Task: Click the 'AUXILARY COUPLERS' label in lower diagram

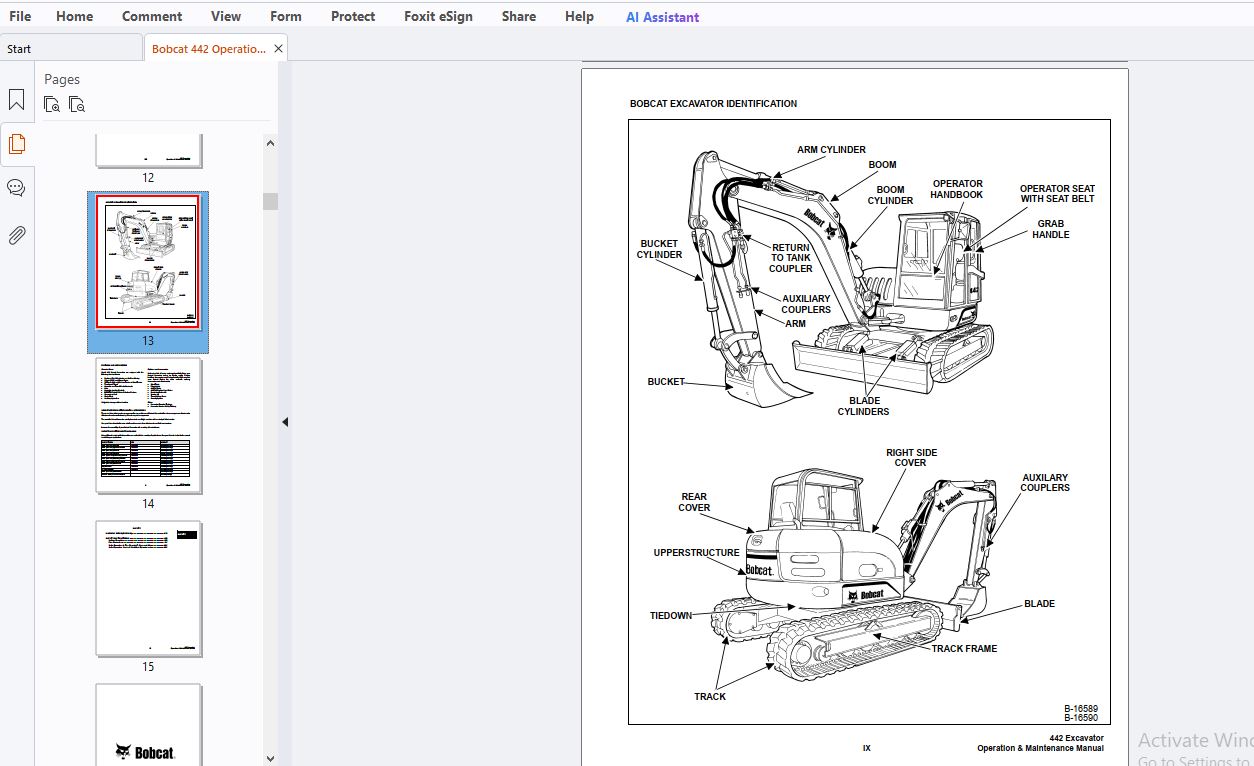Action: click(1045, 483)
